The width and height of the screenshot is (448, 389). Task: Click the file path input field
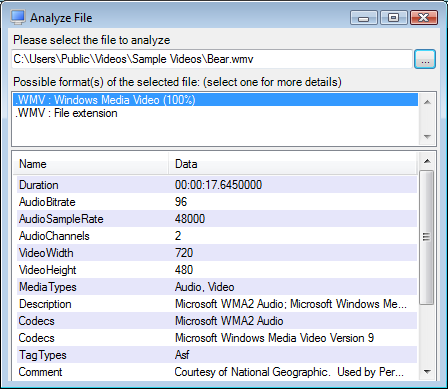point(212,59)
